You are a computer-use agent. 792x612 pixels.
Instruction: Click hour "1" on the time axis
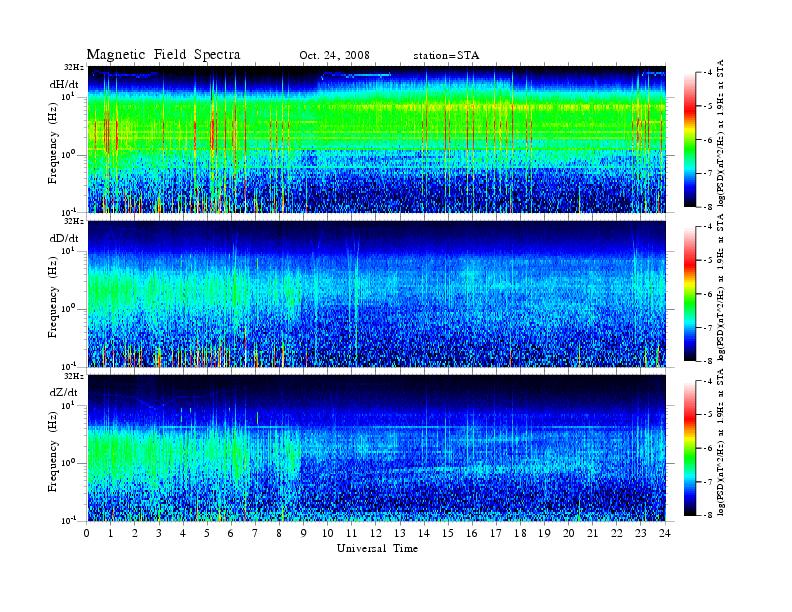111,534
